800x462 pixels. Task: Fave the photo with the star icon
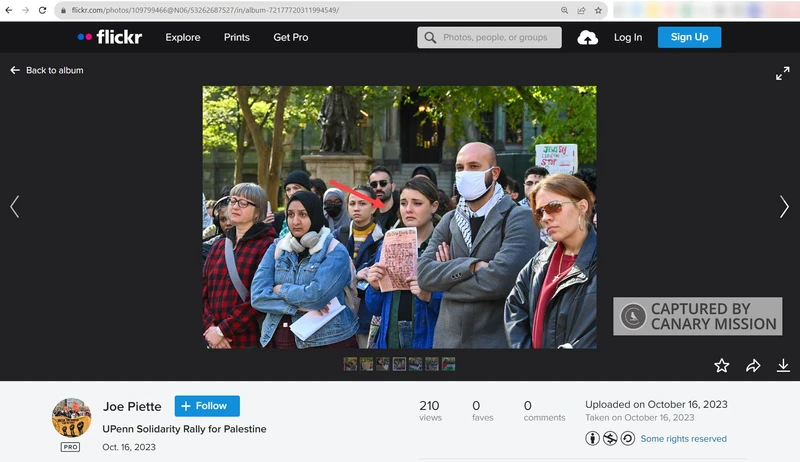tap(721, 366)
